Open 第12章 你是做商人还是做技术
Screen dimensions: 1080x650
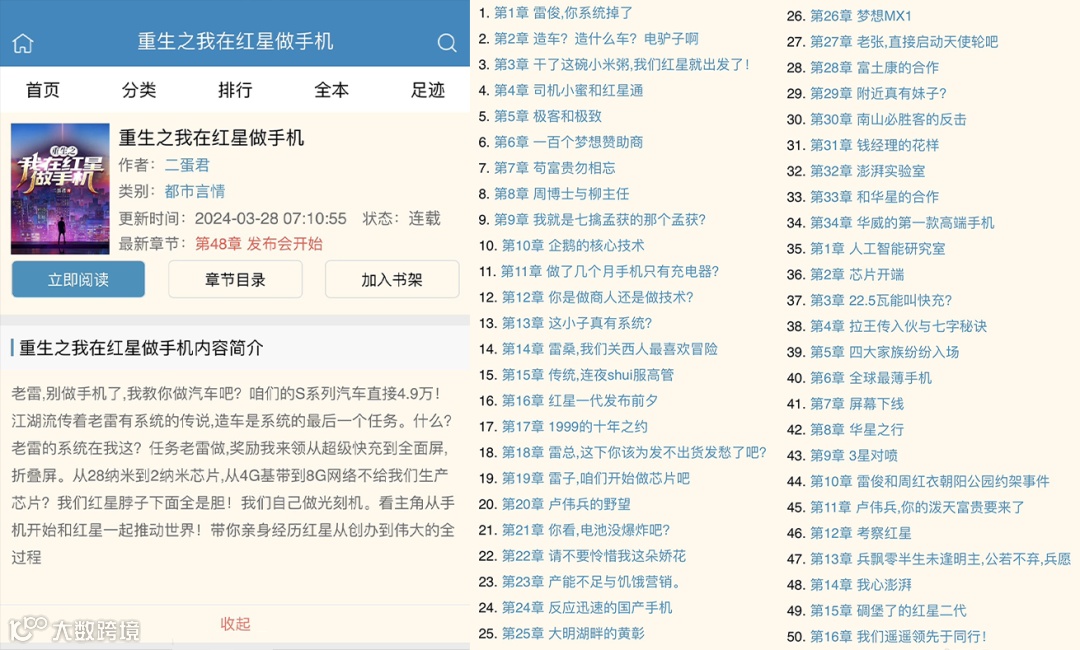(x=597, y=297)
